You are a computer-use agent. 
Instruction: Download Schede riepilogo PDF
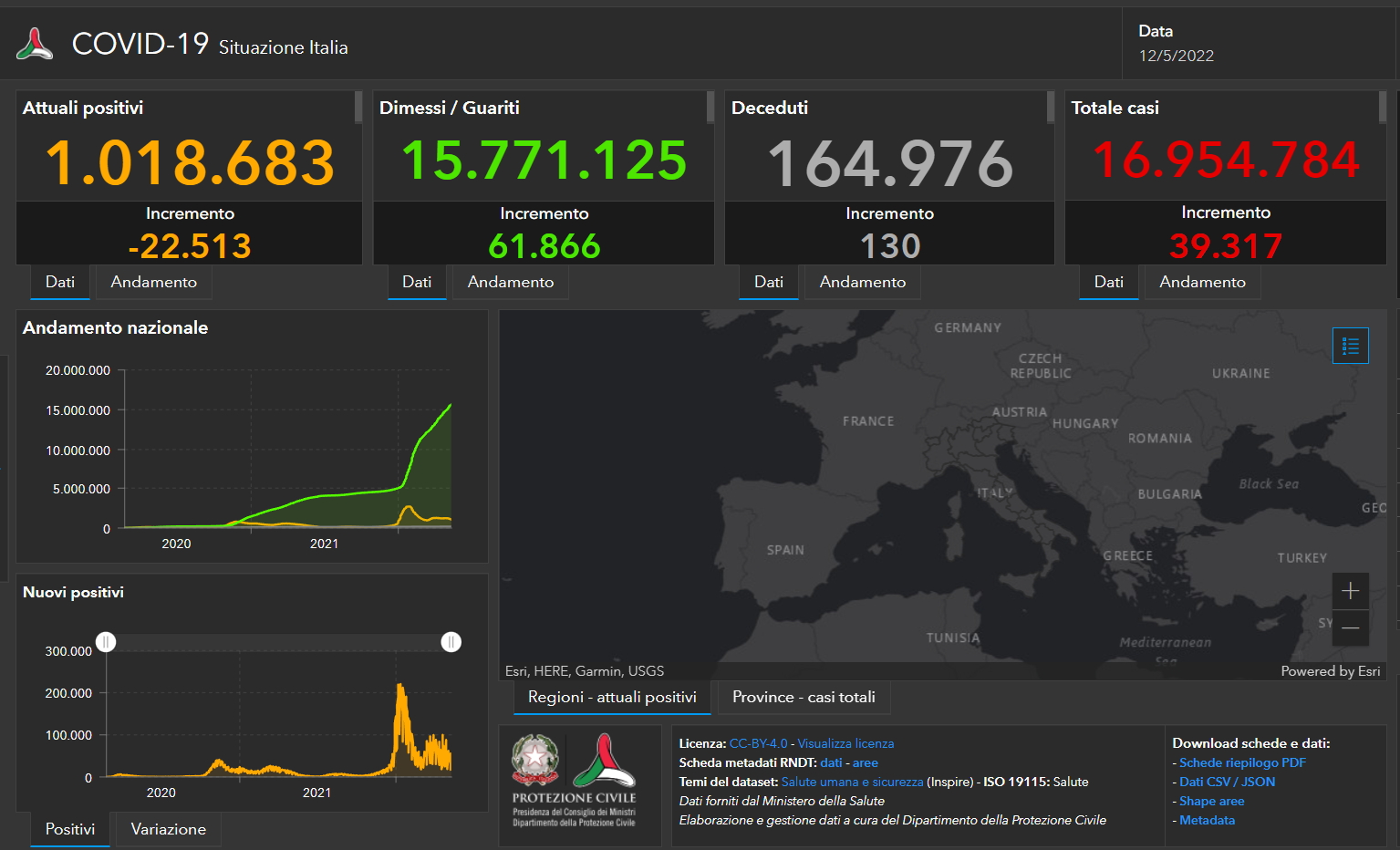[1242, 762]
